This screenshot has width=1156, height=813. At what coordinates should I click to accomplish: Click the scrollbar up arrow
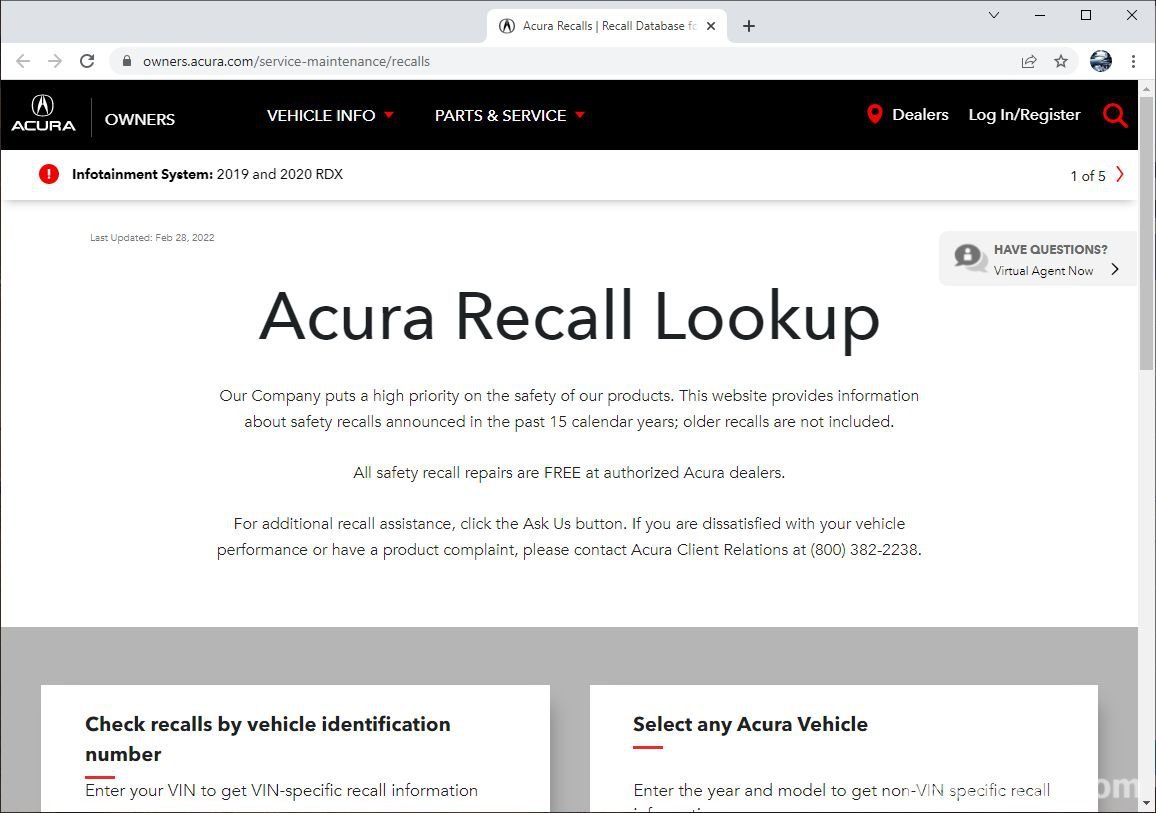tap(1146, 88)
